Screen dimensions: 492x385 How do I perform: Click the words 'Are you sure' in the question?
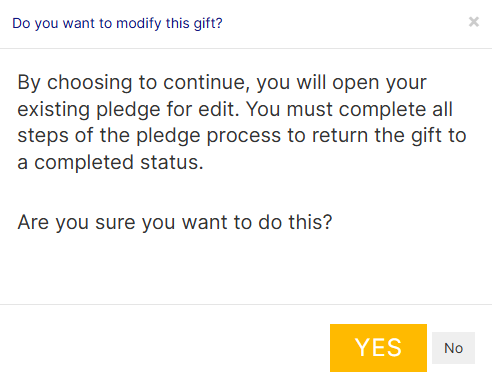tap(76, 222)
